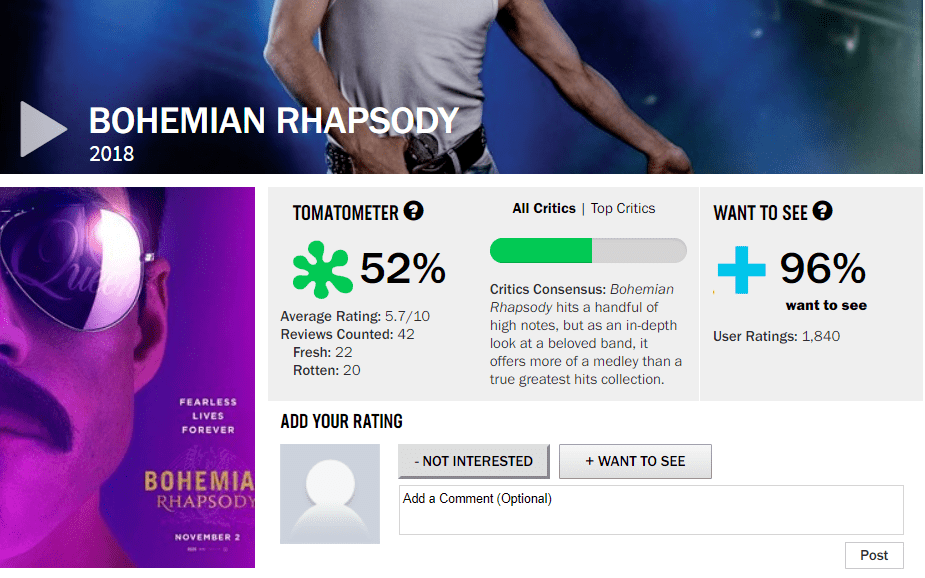This screenshot has height=578, width=925.
Task: Click the Reviews Counted 42 text
Action: point(347,334)
